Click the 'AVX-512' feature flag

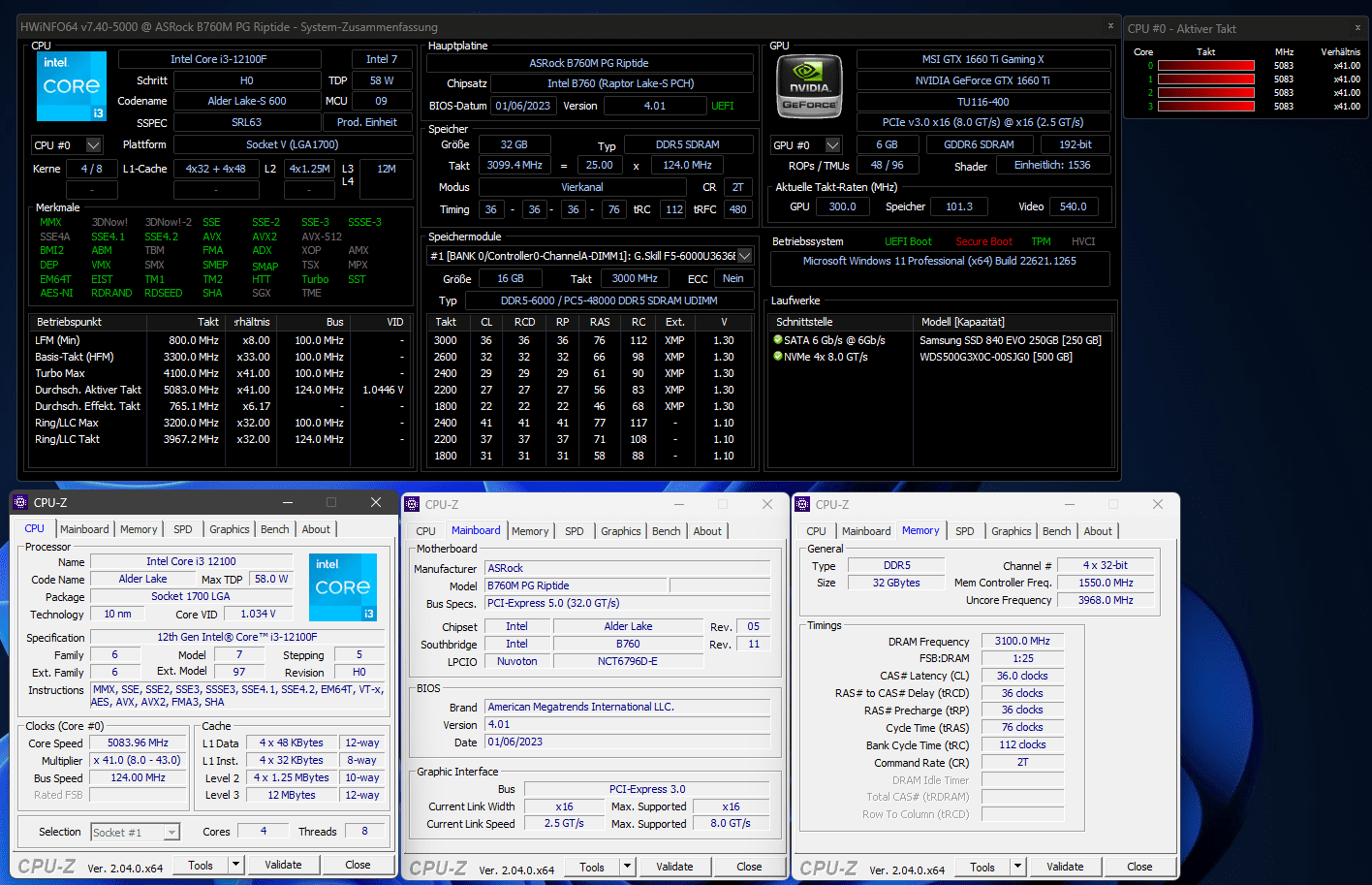click(322, 237)
